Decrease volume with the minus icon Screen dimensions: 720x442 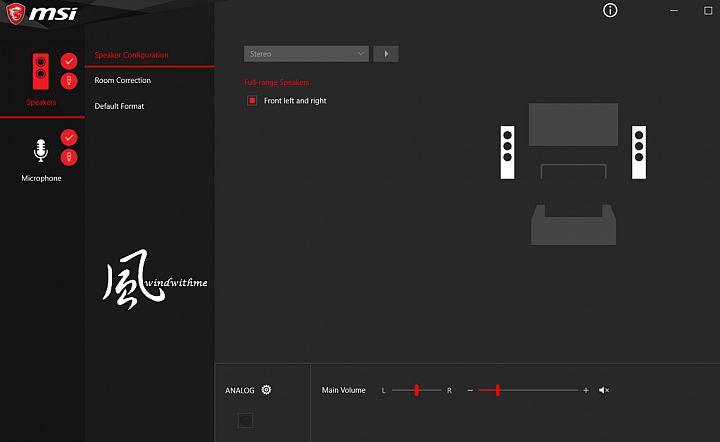[x=470, y=390]
